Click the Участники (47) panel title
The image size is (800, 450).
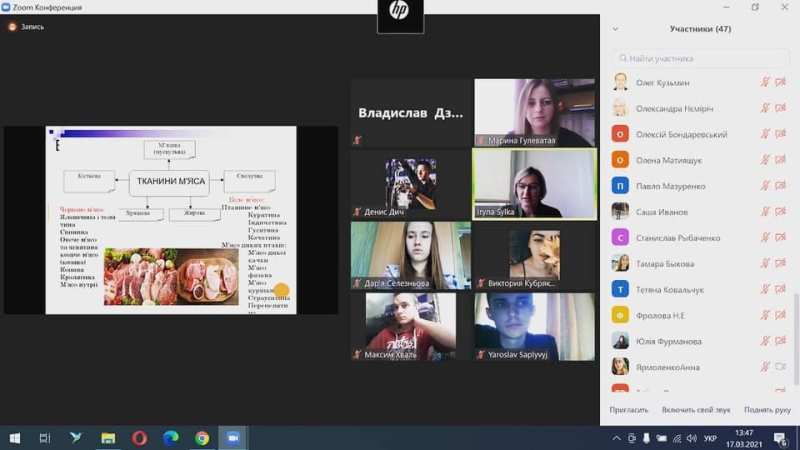700,29
